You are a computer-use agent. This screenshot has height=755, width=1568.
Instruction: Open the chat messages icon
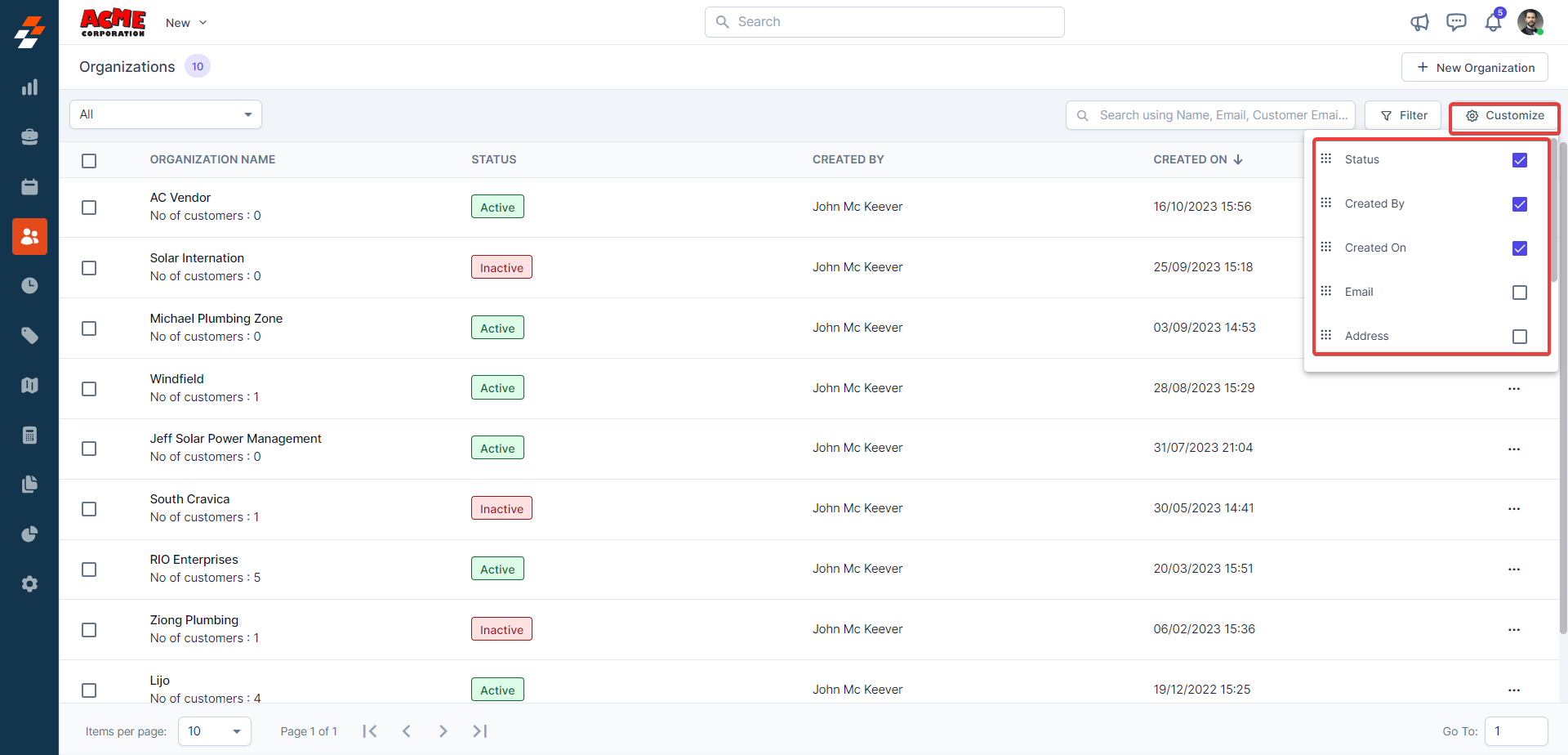click(x=1456, y=22)
